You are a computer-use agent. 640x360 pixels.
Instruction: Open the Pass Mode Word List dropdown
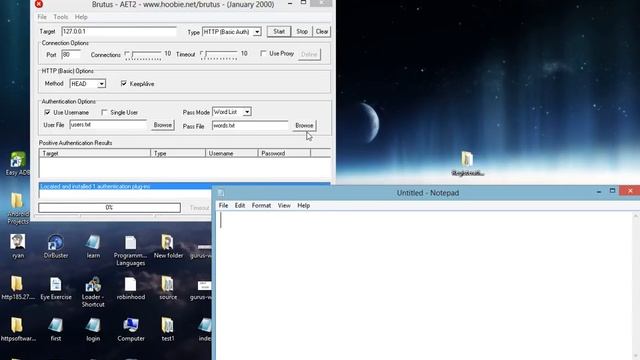click(247, 112)
